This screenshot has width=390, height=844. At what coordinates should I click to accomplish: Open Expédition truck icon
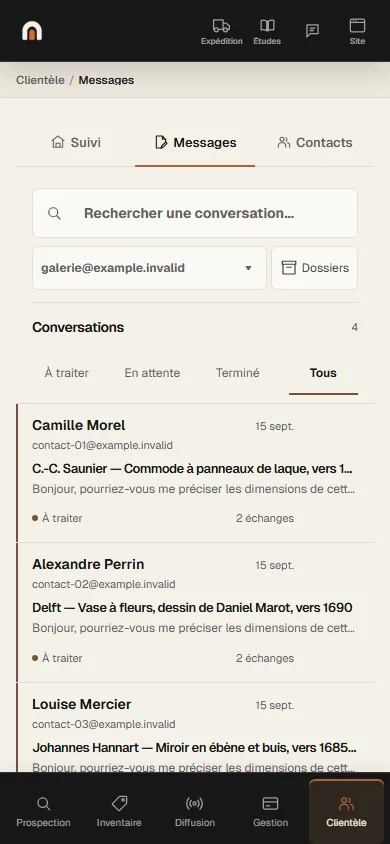tap(221, 25)
